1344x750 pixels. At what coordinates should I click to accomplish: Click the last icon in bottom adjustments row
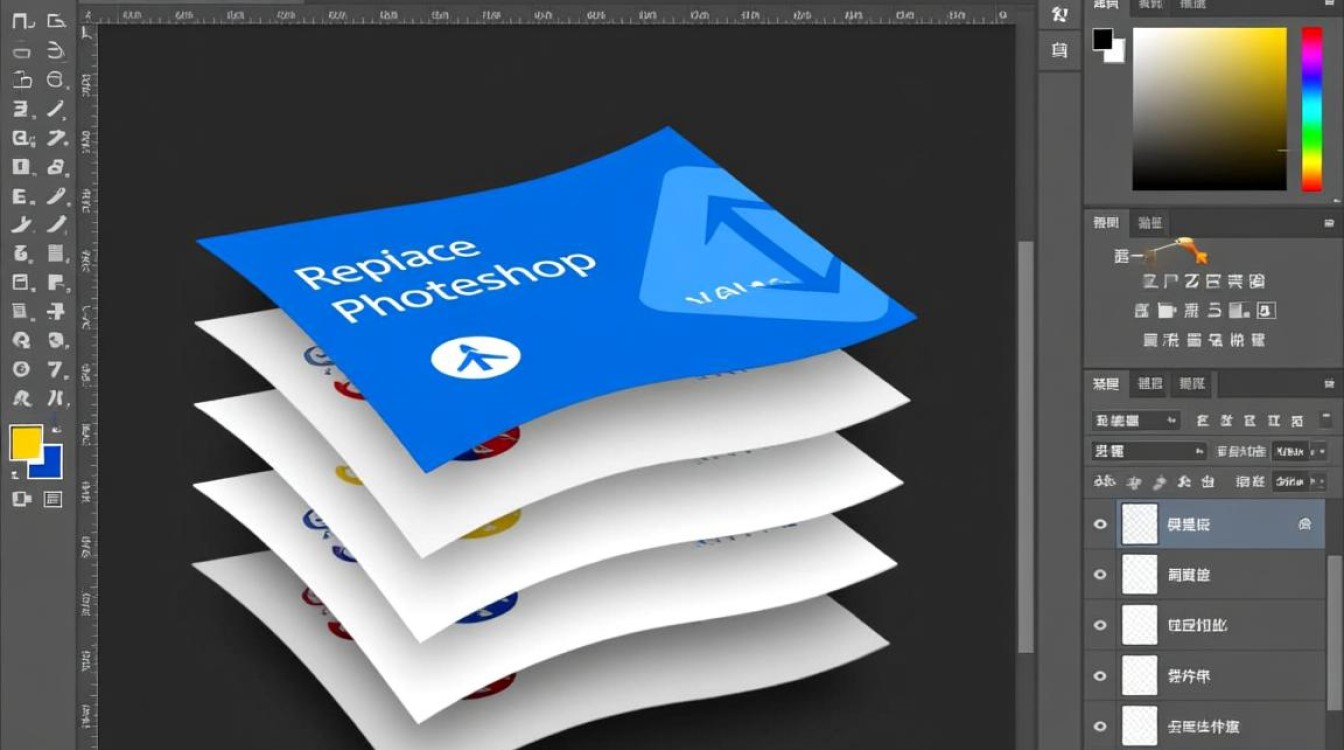[1257, 340]
